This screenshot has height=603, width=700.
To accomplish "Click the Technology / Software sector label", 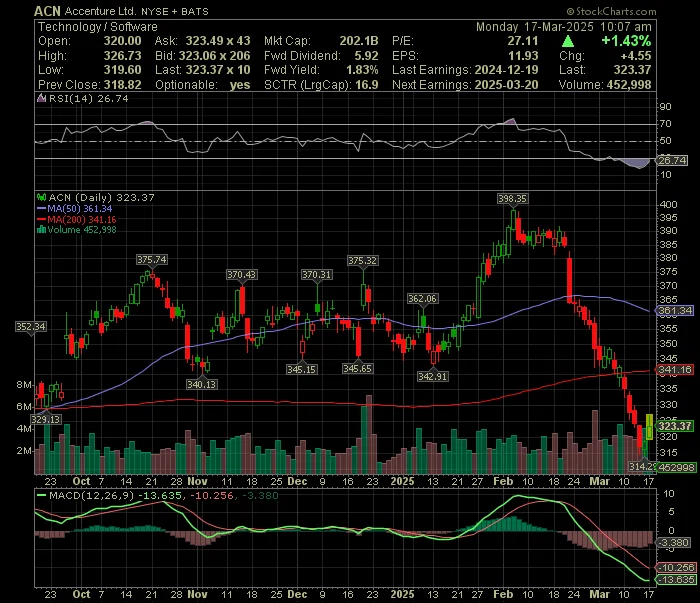I will [x=97, y=27].
